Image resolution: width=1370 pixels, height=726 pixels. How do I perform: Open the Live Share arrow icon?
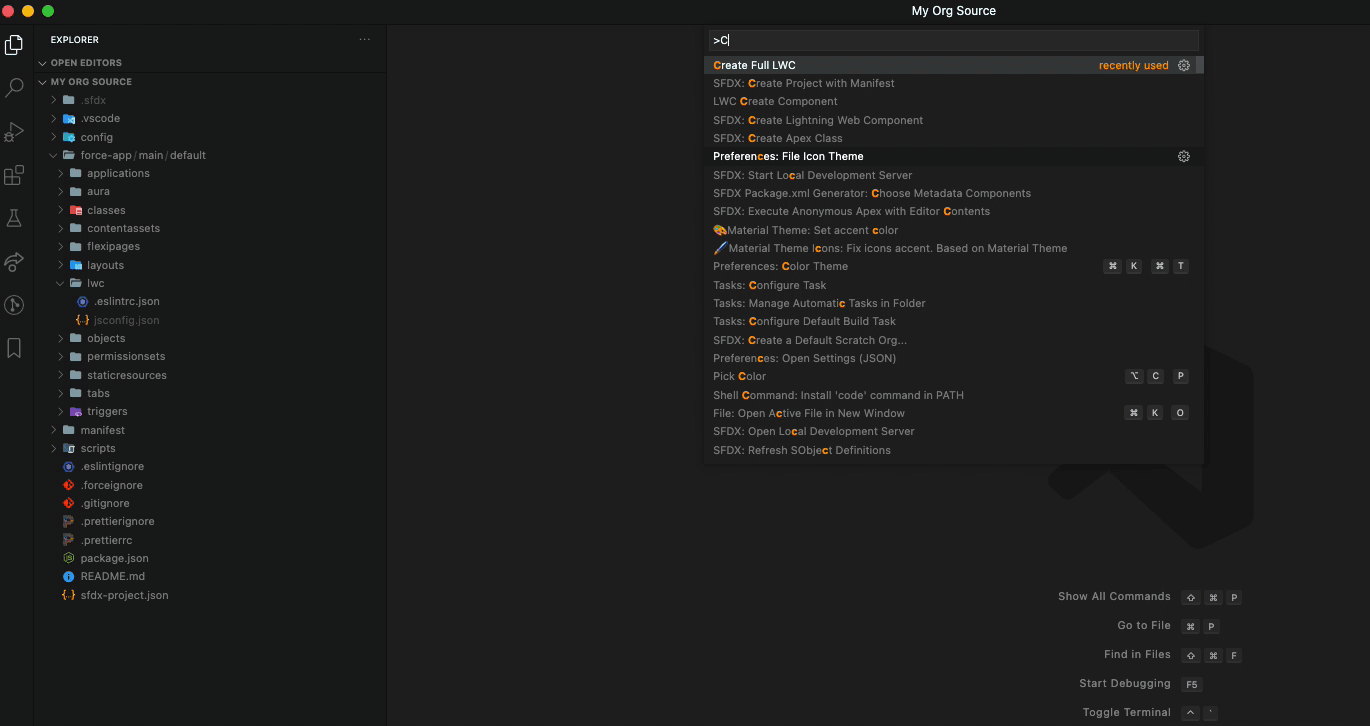14,262
